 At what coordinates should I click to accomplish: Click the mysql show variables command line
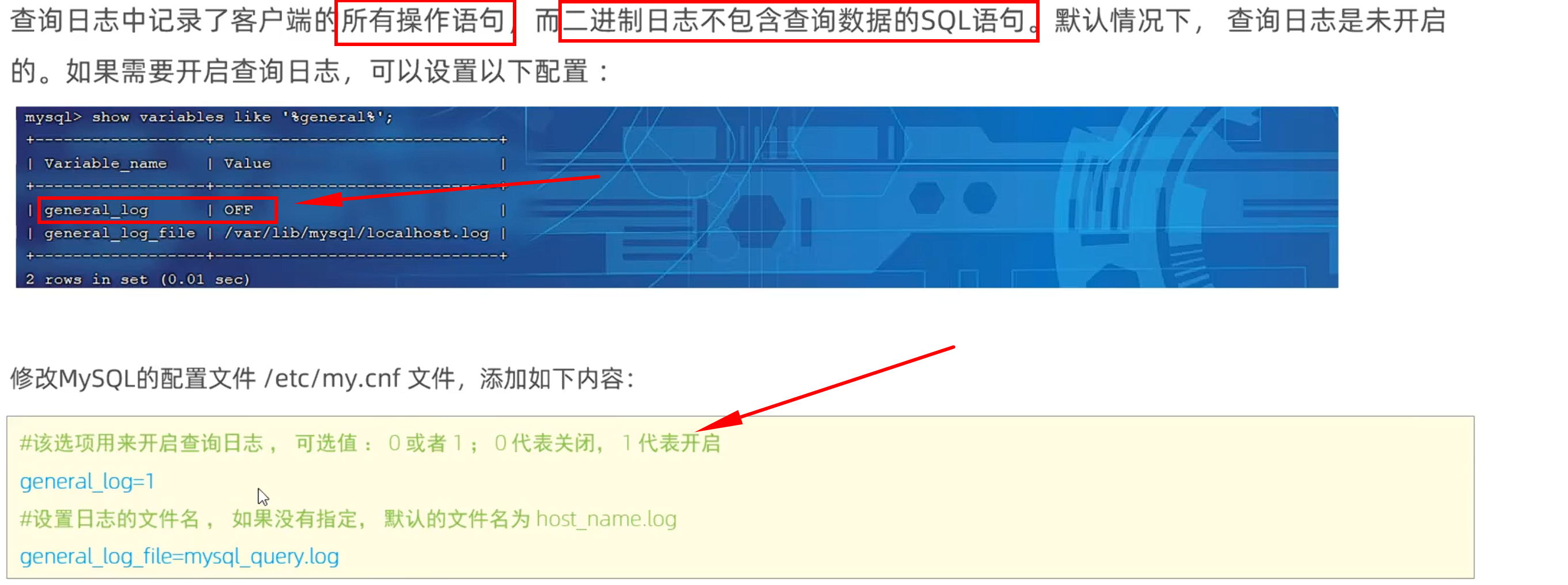pos(209,117)
